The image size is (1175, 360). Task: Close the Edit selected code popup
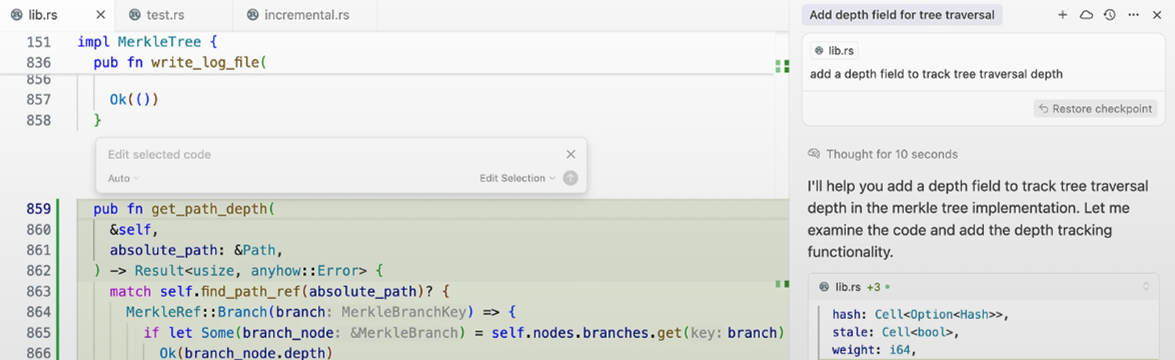click(x=571, y=154)
